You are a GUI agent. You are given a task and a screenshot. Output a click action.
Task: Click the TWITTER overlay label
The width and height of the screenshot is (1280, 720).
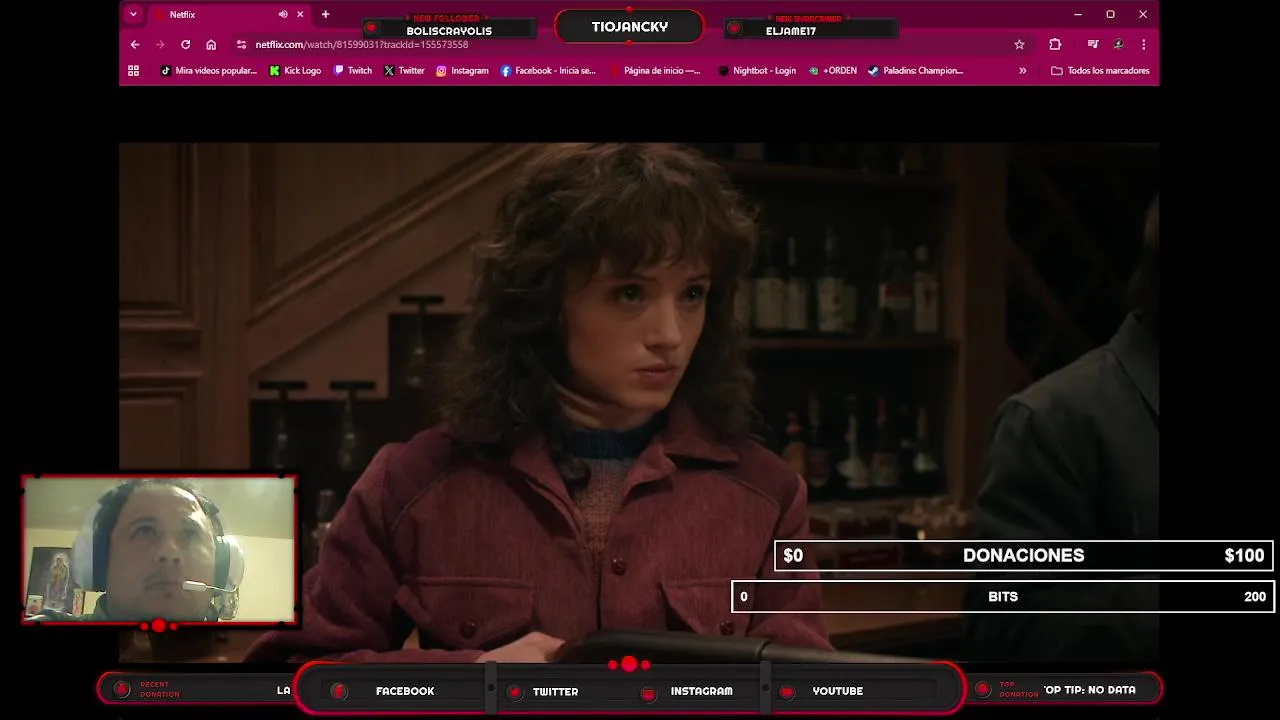(555, 691)
